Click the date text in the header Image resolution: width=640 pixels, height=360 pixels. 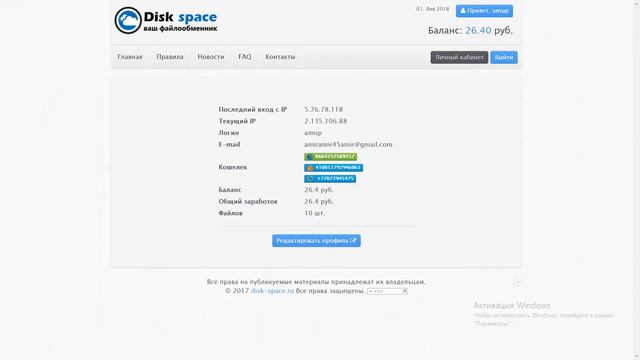[433, 9]
